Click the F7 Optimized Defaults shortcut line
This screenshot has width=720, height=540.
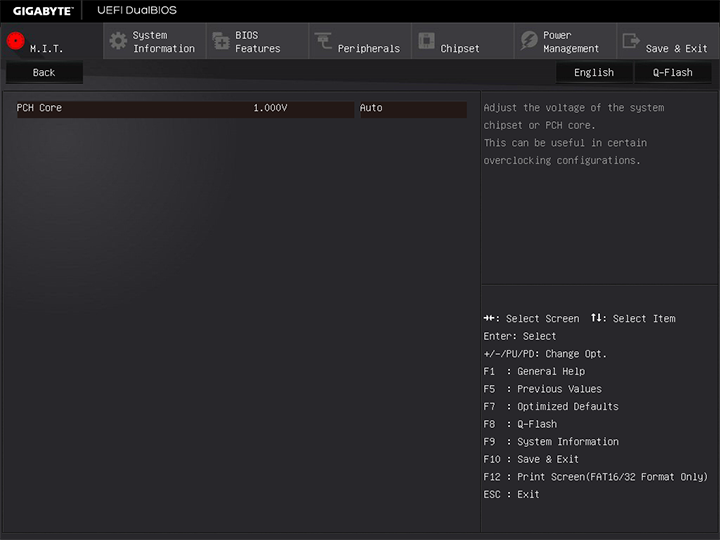point(551,406)
